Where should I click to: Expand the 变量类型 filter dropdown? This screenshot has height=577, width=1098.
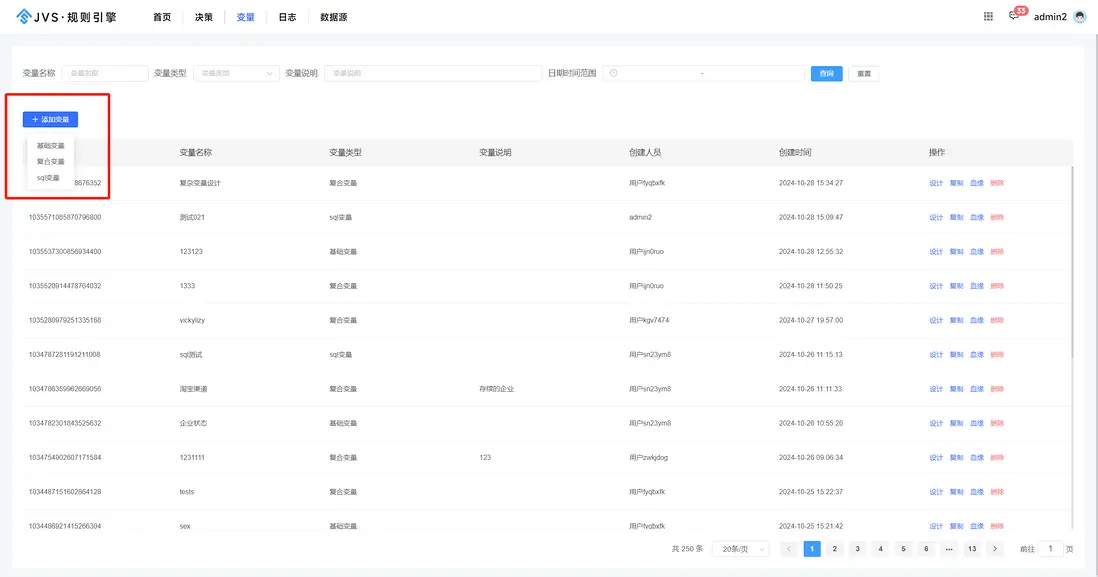[x=237, y=73]
